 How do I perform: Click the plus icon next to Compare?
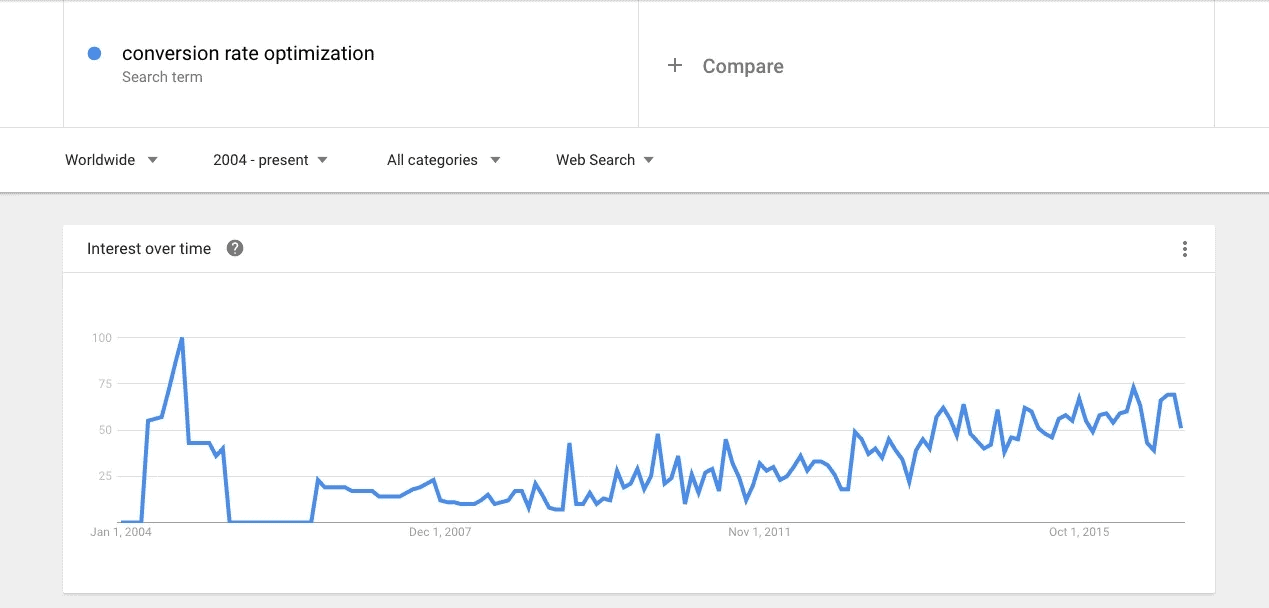[674, 65]
